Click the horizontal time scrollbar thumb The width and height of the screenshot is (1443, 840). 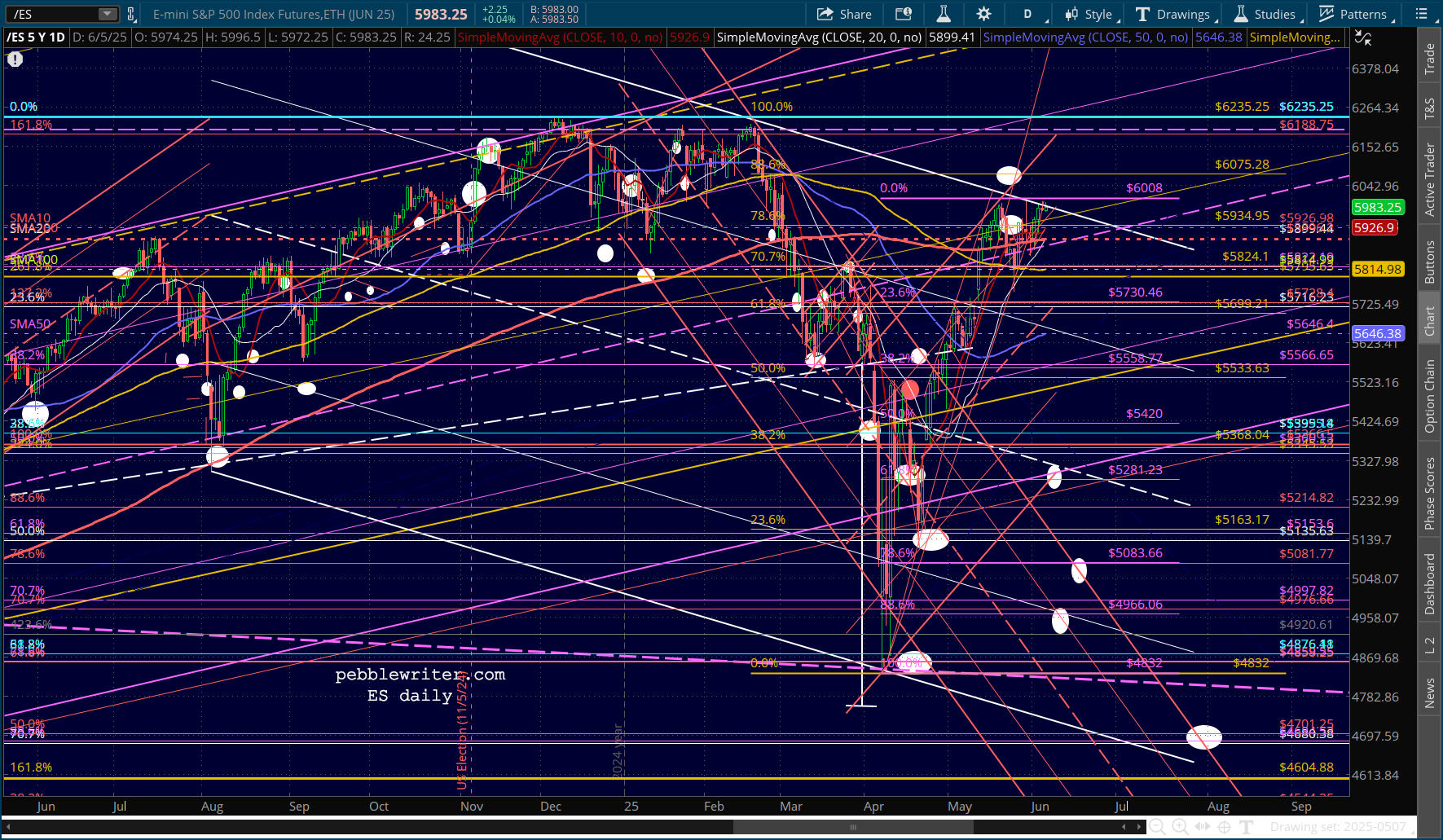(x=853, y=827)
